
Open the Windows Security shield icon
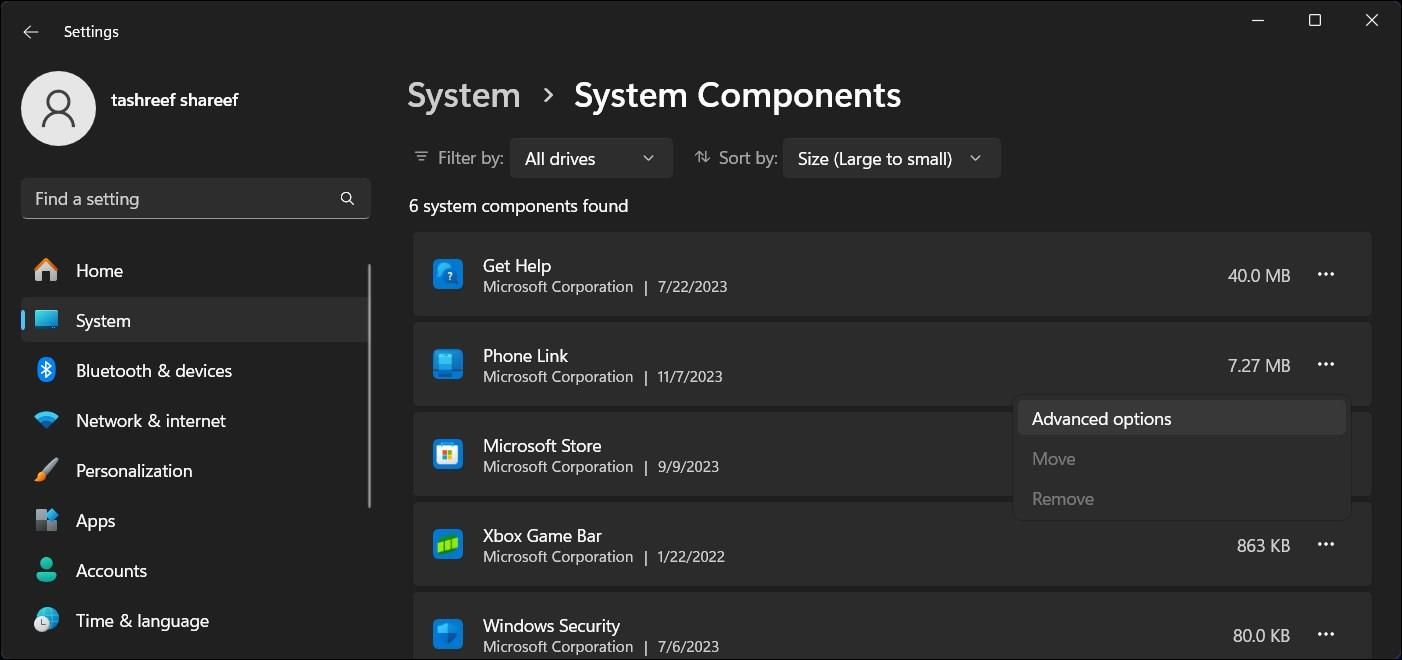point(447,633)
